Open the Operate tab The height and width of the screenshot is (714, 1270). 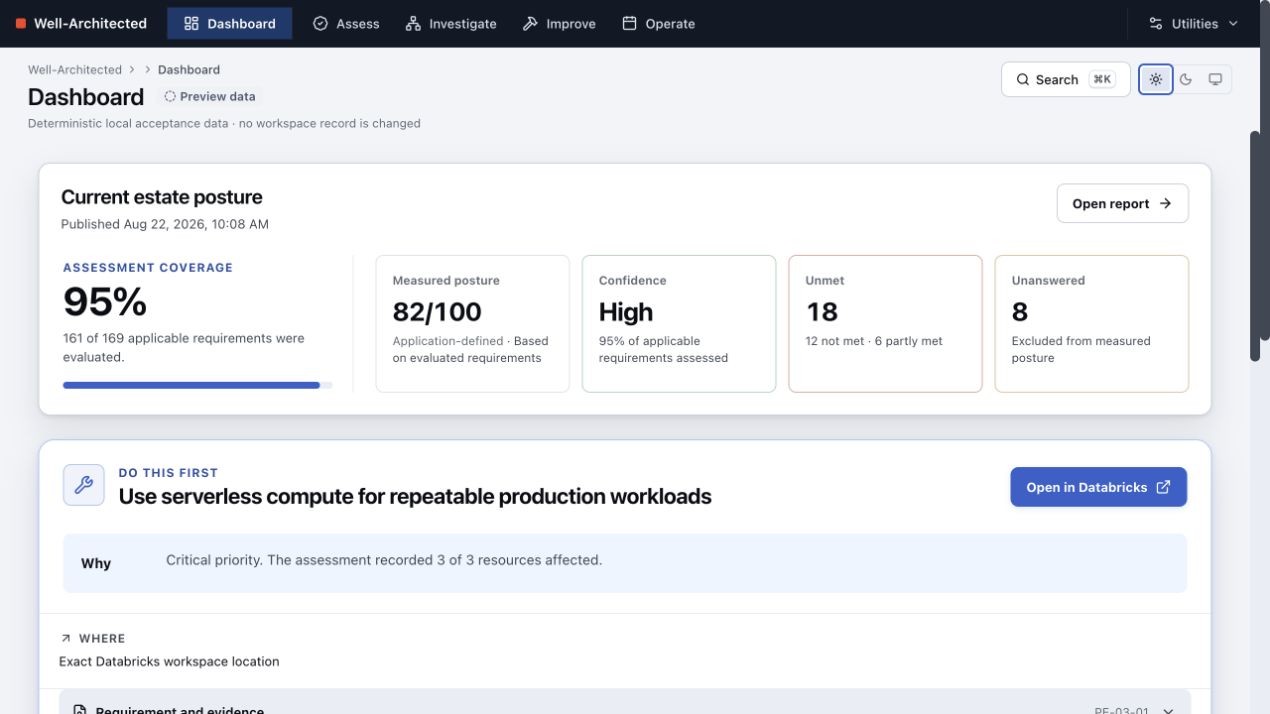tap(658, 24)
